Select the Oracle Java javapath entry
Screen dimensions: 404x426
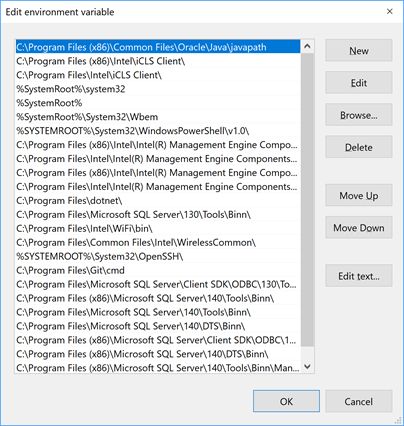tap(158, 47)
